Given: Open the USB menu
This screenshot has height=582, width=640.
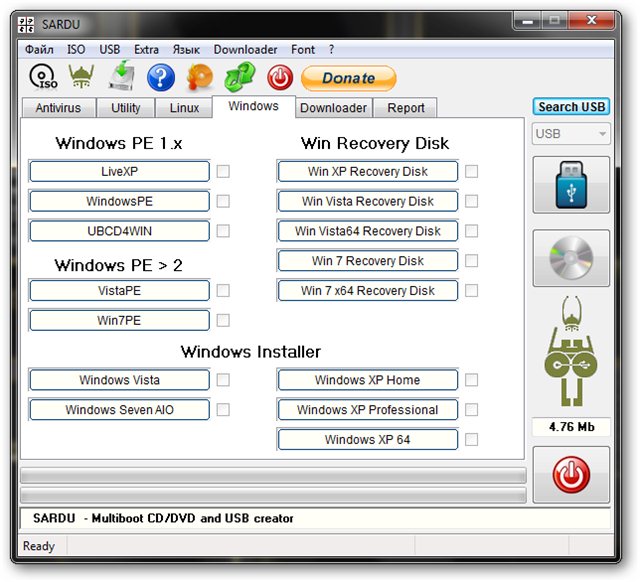Looking at the screenshot, I should [109, 50].
